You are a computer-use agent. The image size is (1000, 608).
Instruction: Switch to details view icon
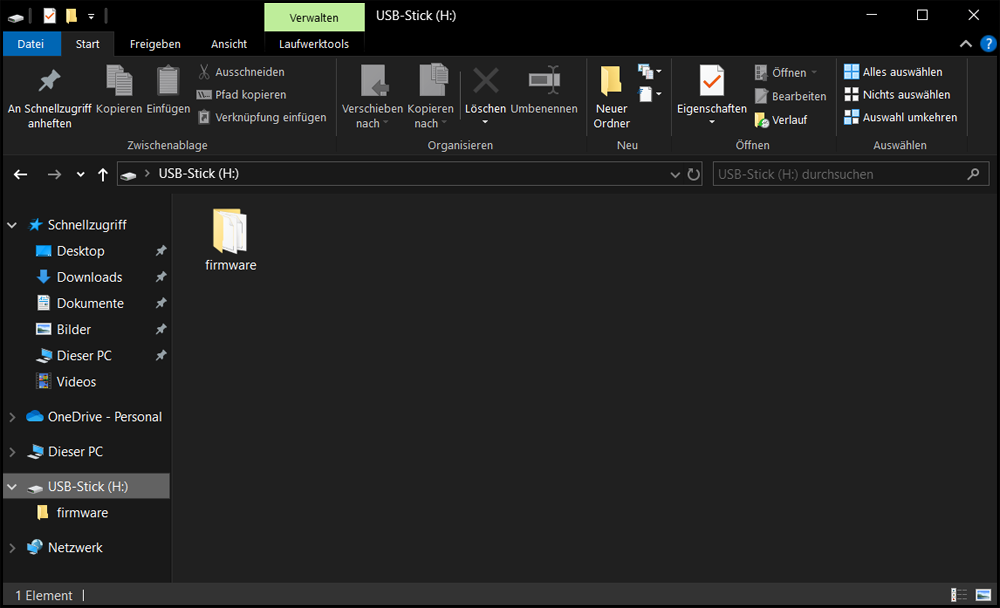tap(959, 595)
